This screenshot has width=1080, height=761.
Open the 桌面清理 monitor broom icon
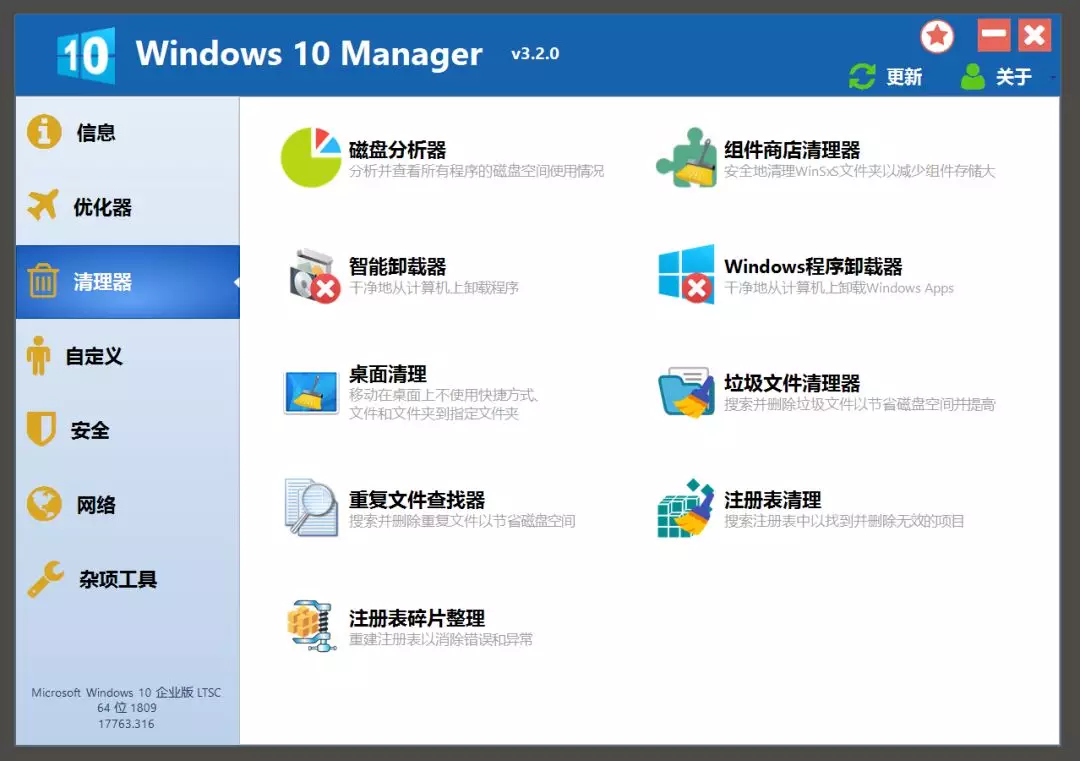tap(311, 393)
